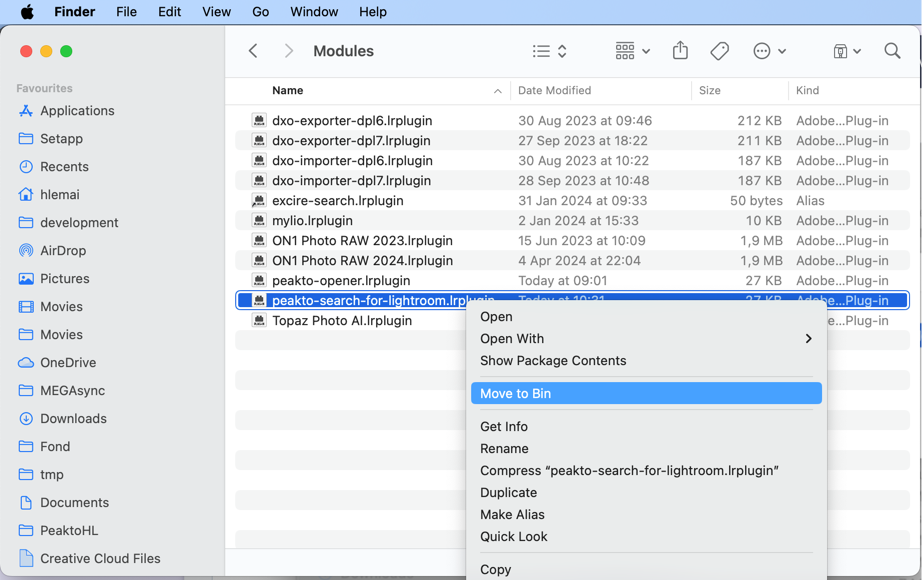Select Topaz Photo AI.lrplugin file

[x=342, y=321]
